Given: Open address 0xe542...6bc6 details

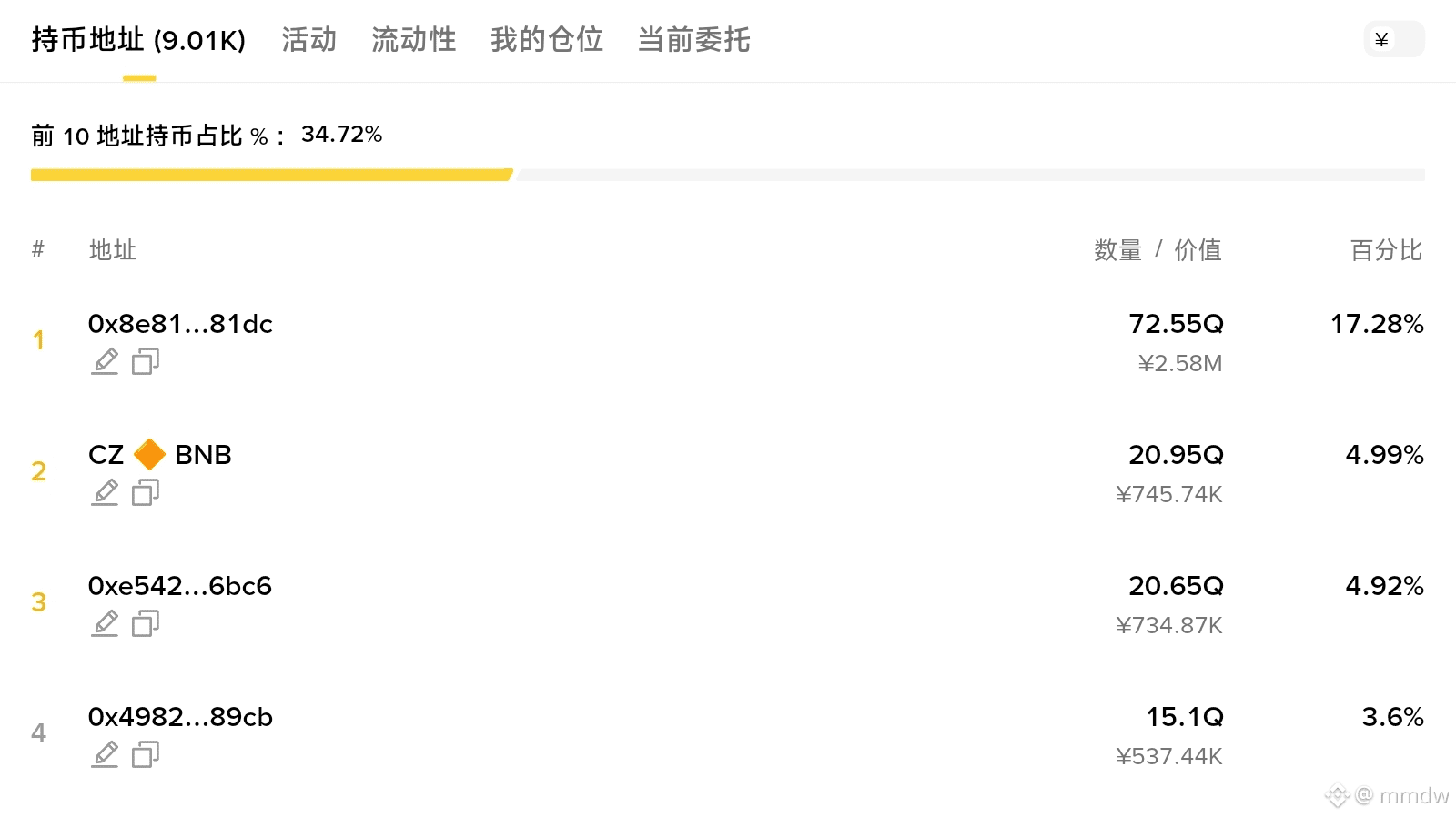Looking at the screenshot, I should coord(180,586).
